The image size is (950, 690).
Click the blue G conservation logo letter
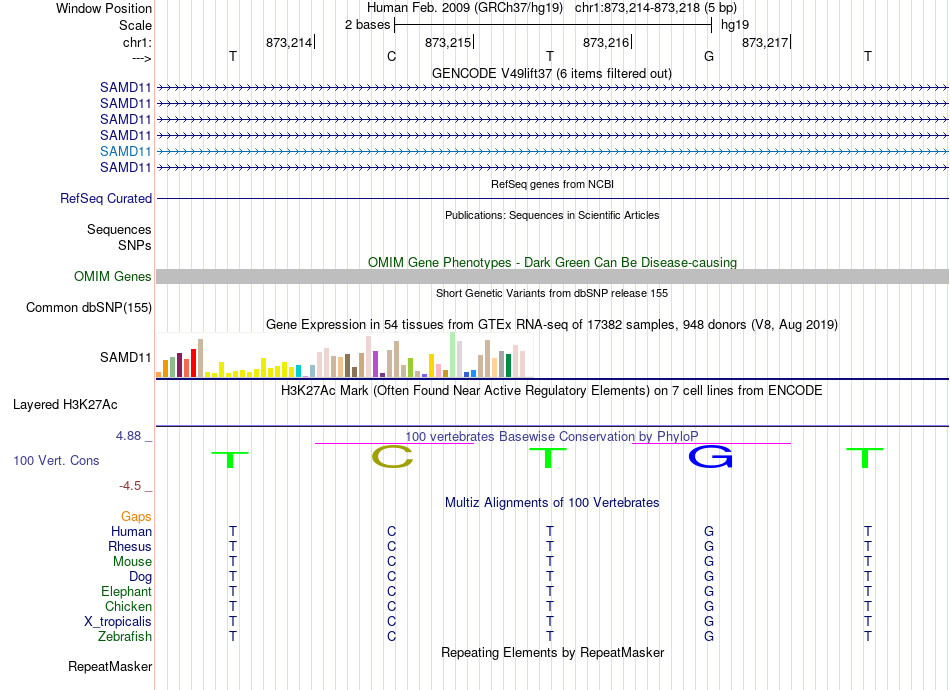pos(710,457)
